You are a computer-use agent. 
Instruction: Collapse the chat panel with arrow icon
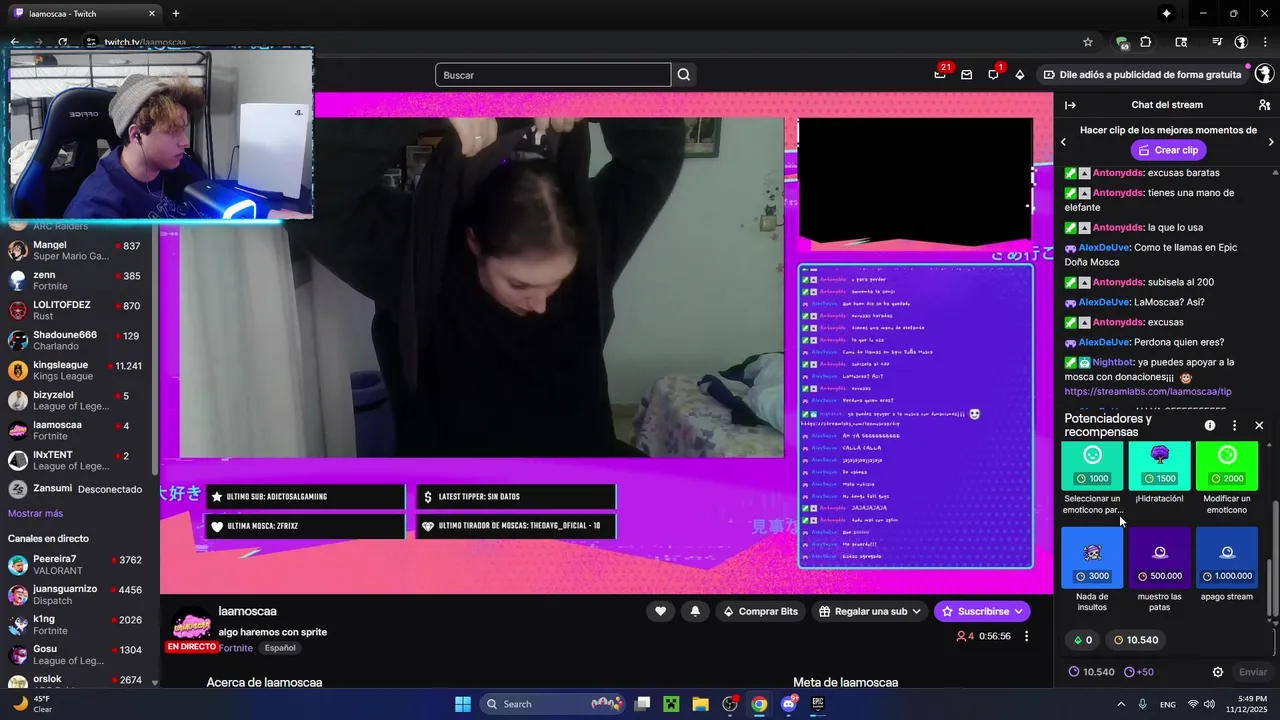click(x=1070, y=105)
